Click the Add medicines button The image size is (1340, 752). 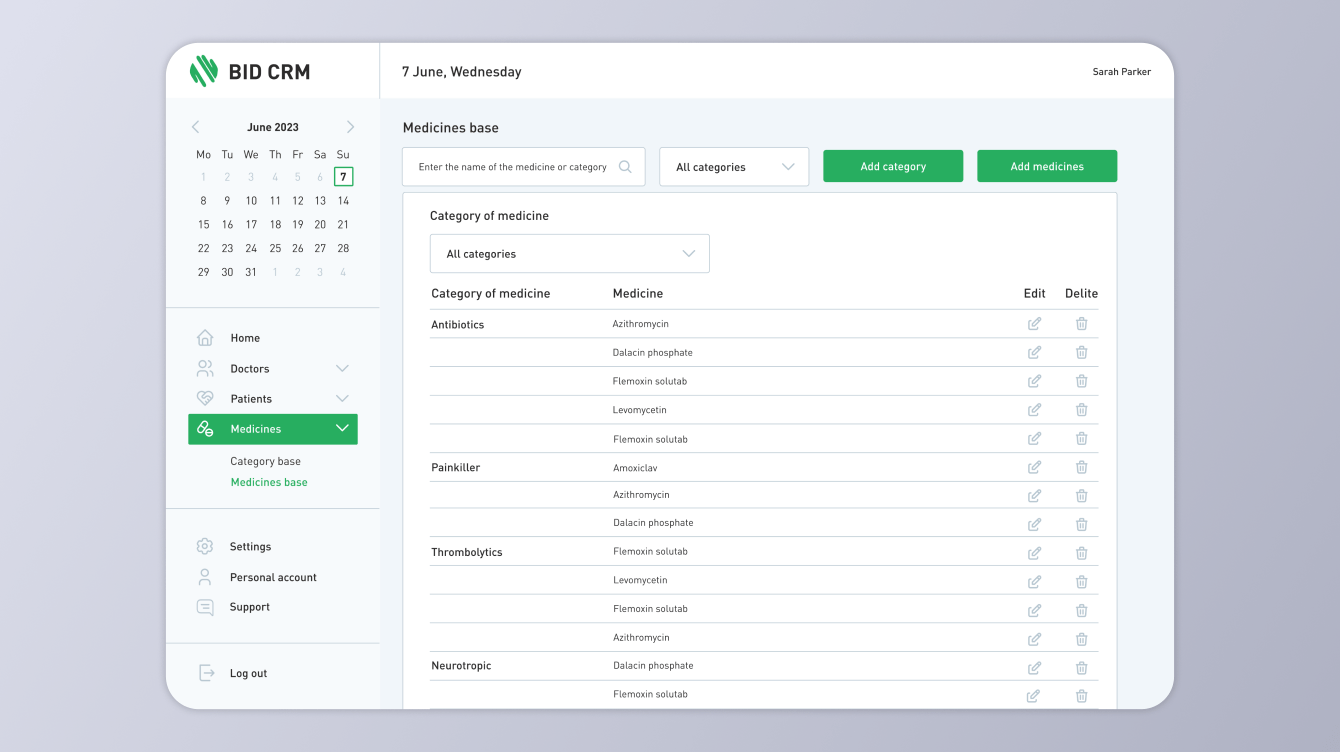[x=1047, y=167]
